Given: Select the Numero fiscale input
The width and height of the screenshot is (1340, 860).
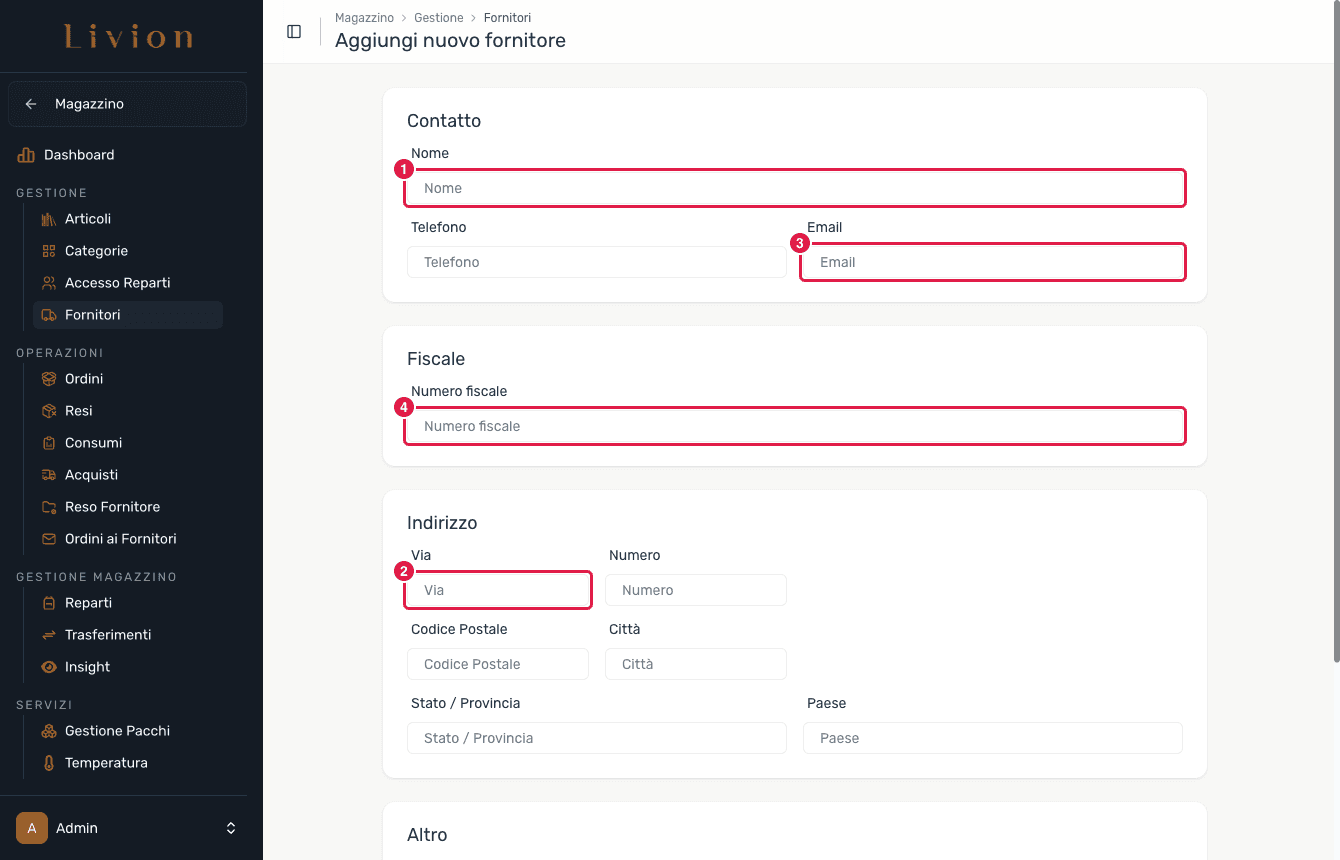Looking at the screenshot, I should (795, 426).
